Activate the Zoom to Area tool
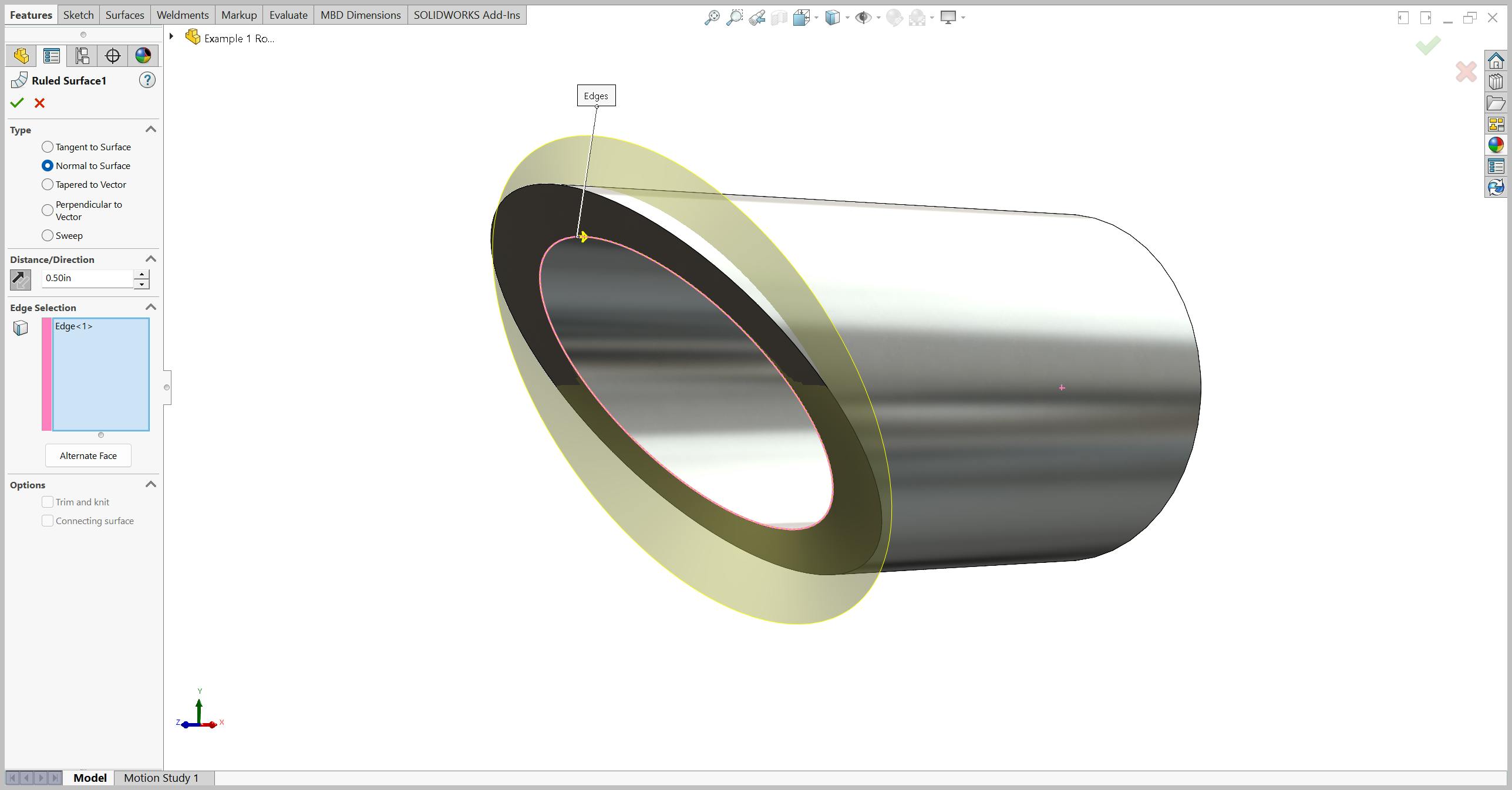 point(734,18)
